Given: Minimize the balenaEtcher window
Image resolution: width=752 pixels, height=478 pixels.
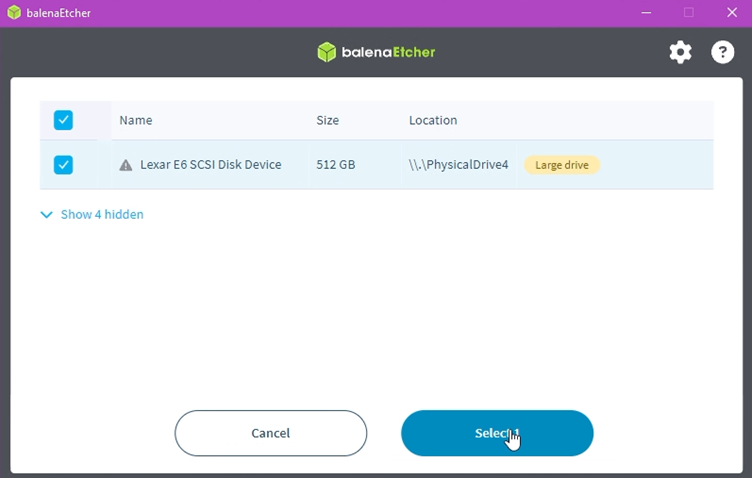Looking at the screenshot, I should tap(646, 13).
